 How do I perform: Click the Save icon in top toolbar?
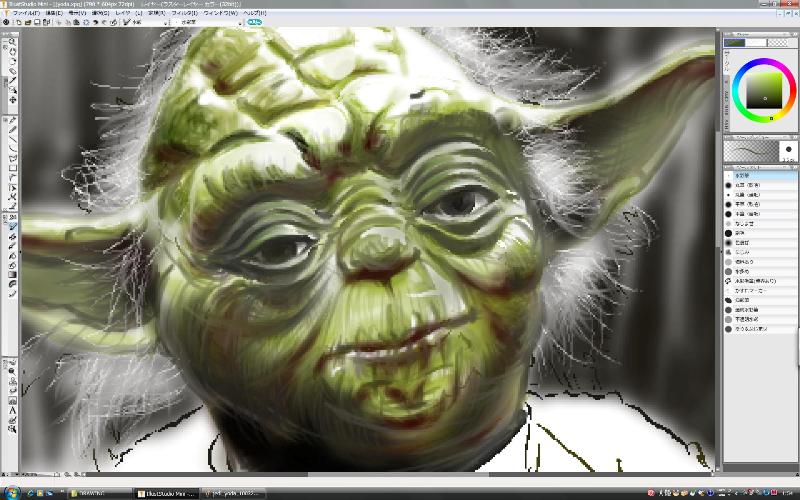tap(37, 22)
